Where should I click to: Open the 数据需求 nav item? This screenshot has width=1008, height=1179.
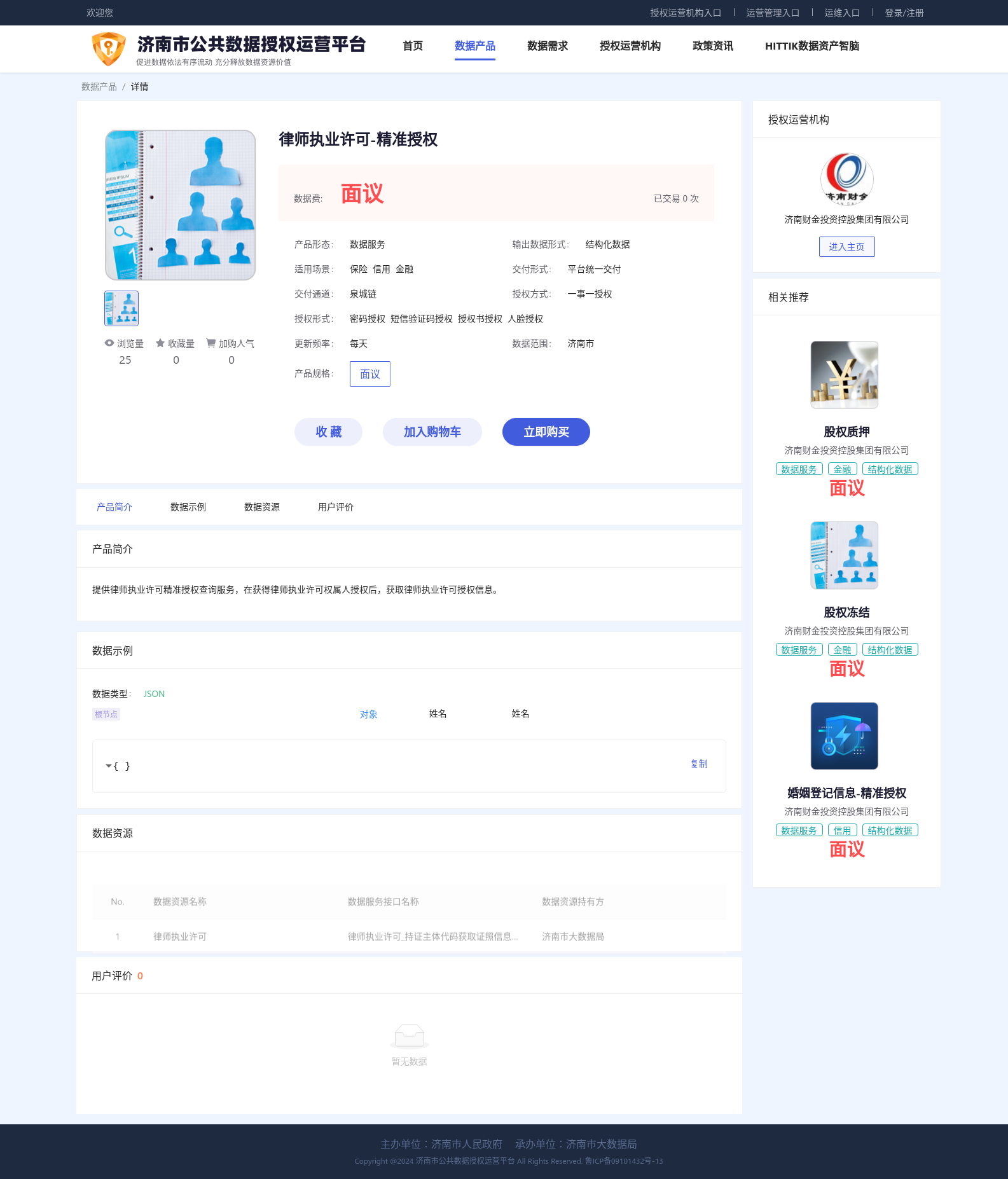point(548,46)
